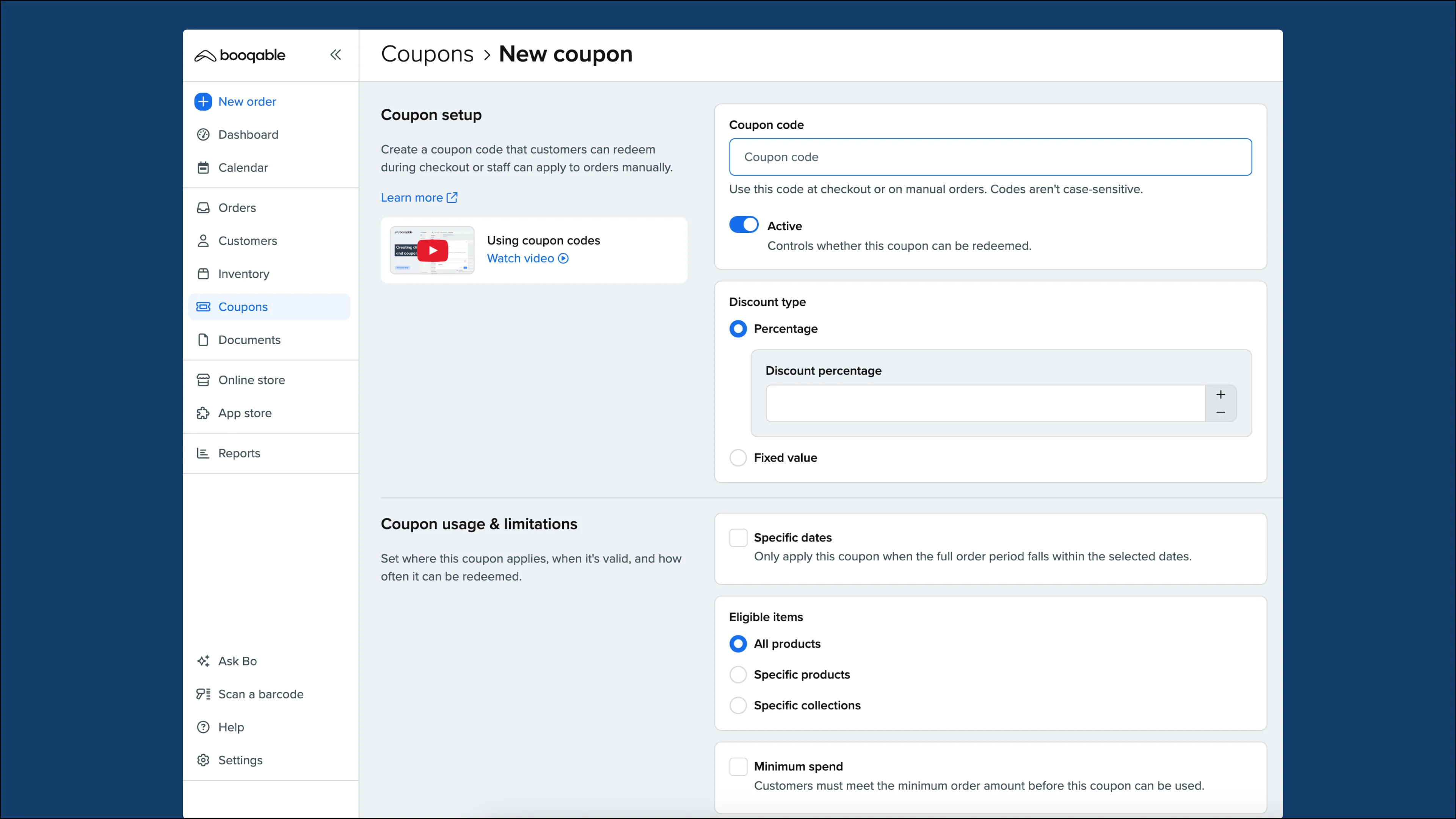Image resolution: width=1456 pixels, height=819 pixels.
Task: Click the Coupons ticket icon
Action: pos(203,307)
